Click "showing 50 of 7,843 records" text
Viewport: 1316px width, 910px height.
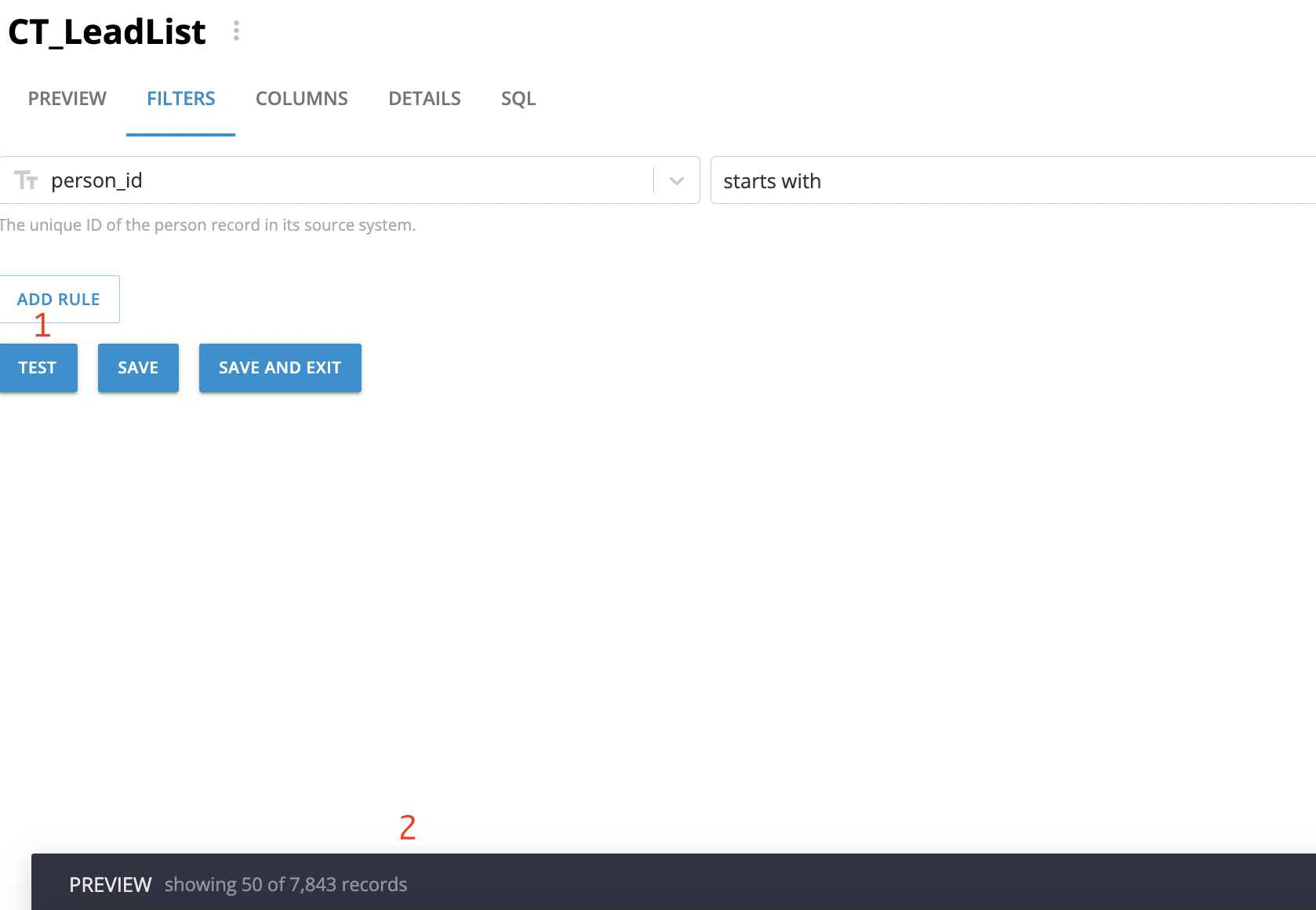click(285, 885)
